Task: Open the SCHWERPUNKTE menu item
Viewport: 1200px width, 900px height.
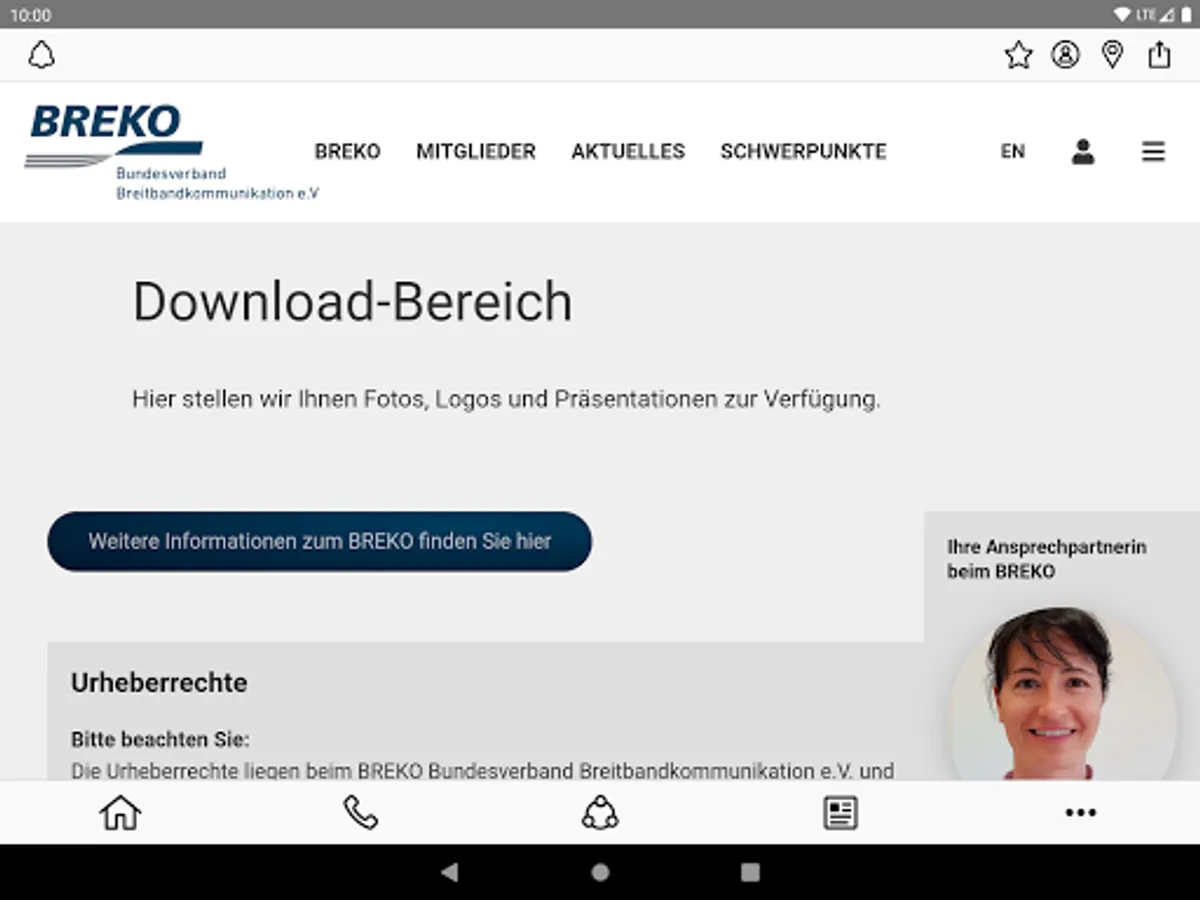Action: pyautogui.click(x=803, y=152)
